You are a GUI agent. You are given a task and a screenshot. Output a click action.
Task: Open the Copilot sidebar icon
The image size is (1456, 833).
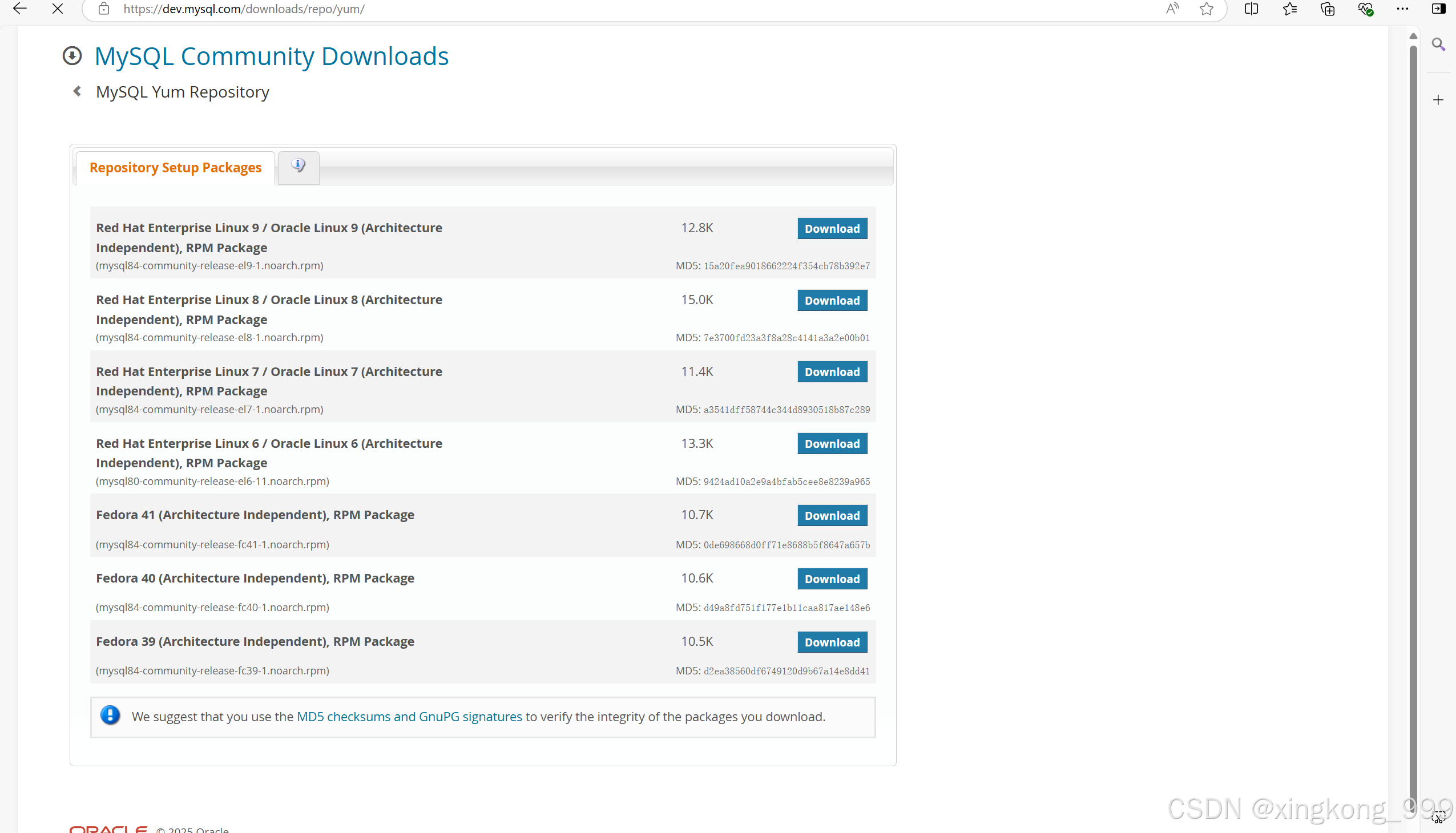(1439, 9)
